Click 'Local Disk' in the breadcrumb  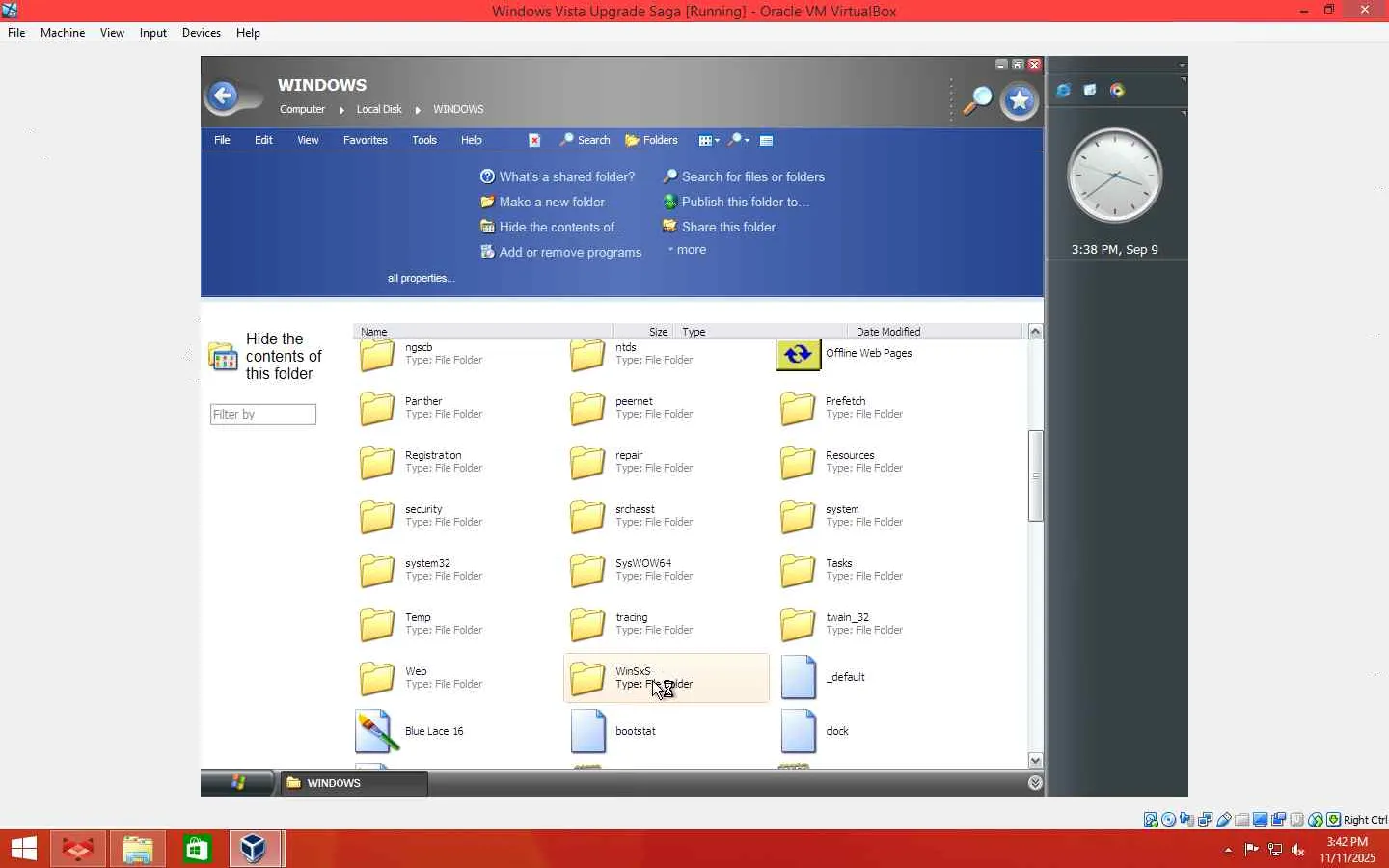point(379,110)
